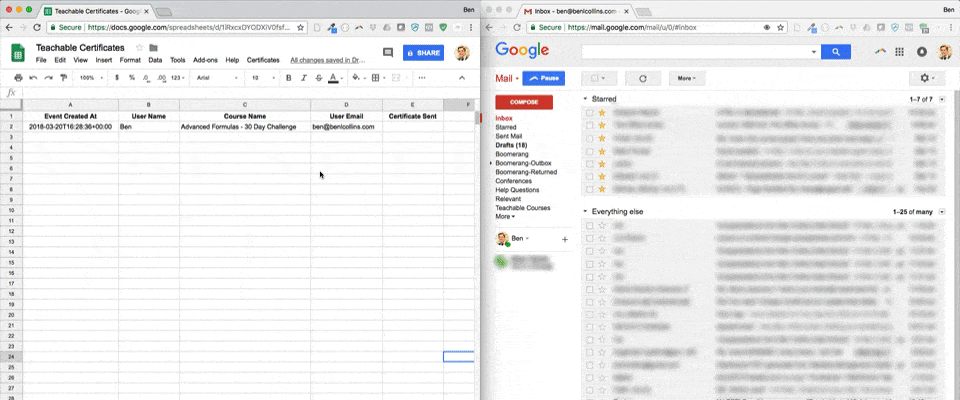The width and height of the screenshot is (960, 400).
Task: Click the red COMPOSE button
Action: click(x=524, y=102)
